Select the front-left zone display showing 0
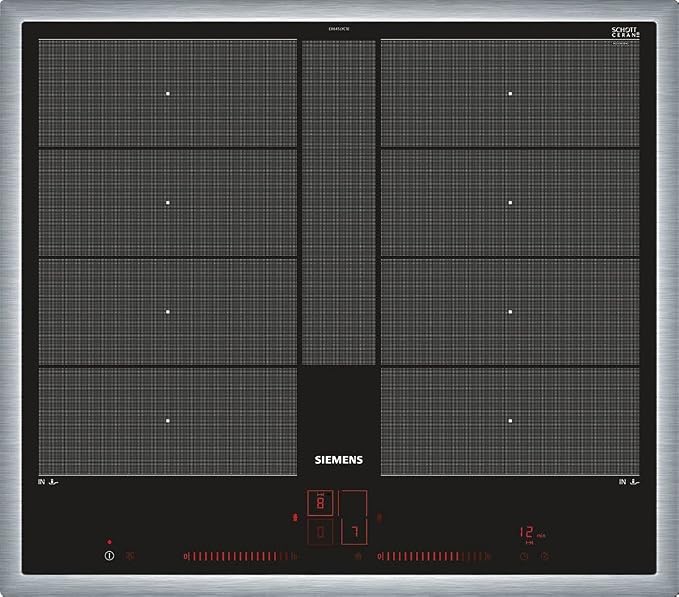Screen dimensions: 679x597 [320, 532]
